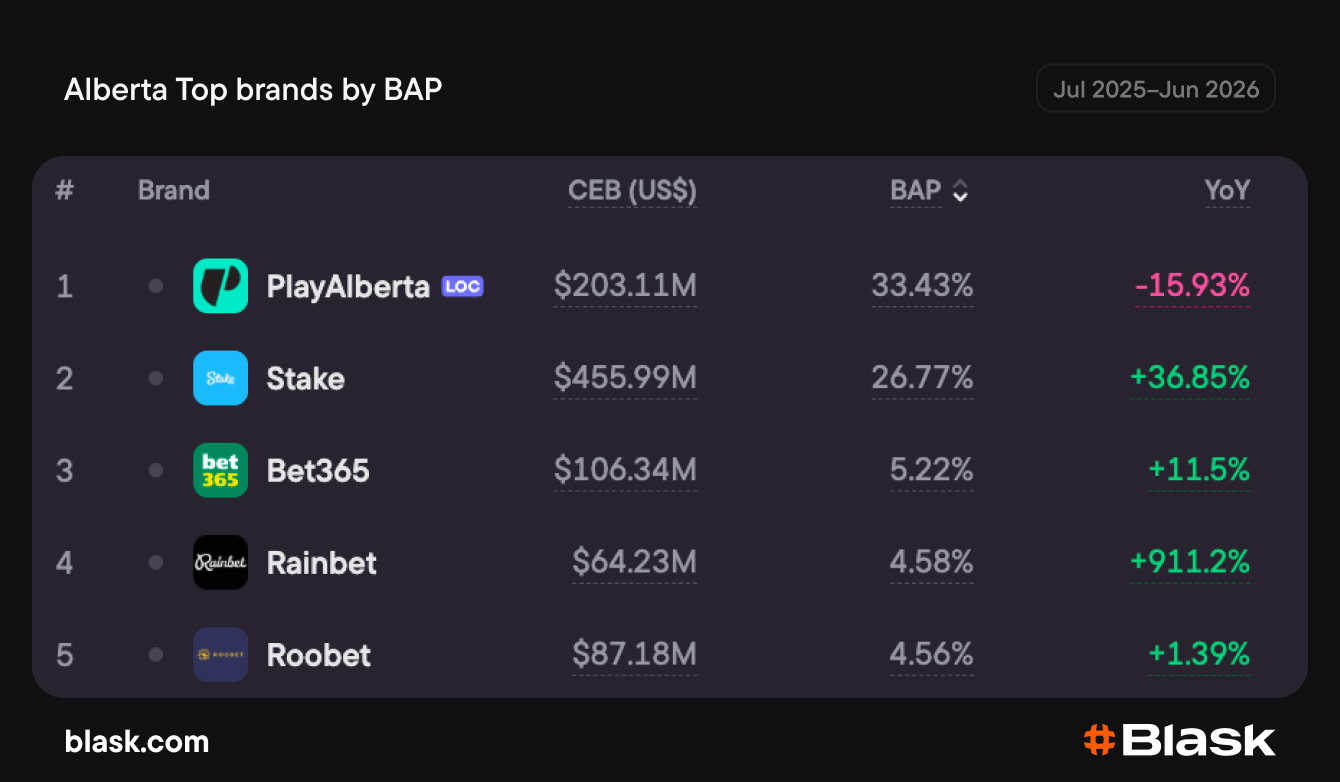Toggle the status dot beside Rainbet

coord(155,562)
